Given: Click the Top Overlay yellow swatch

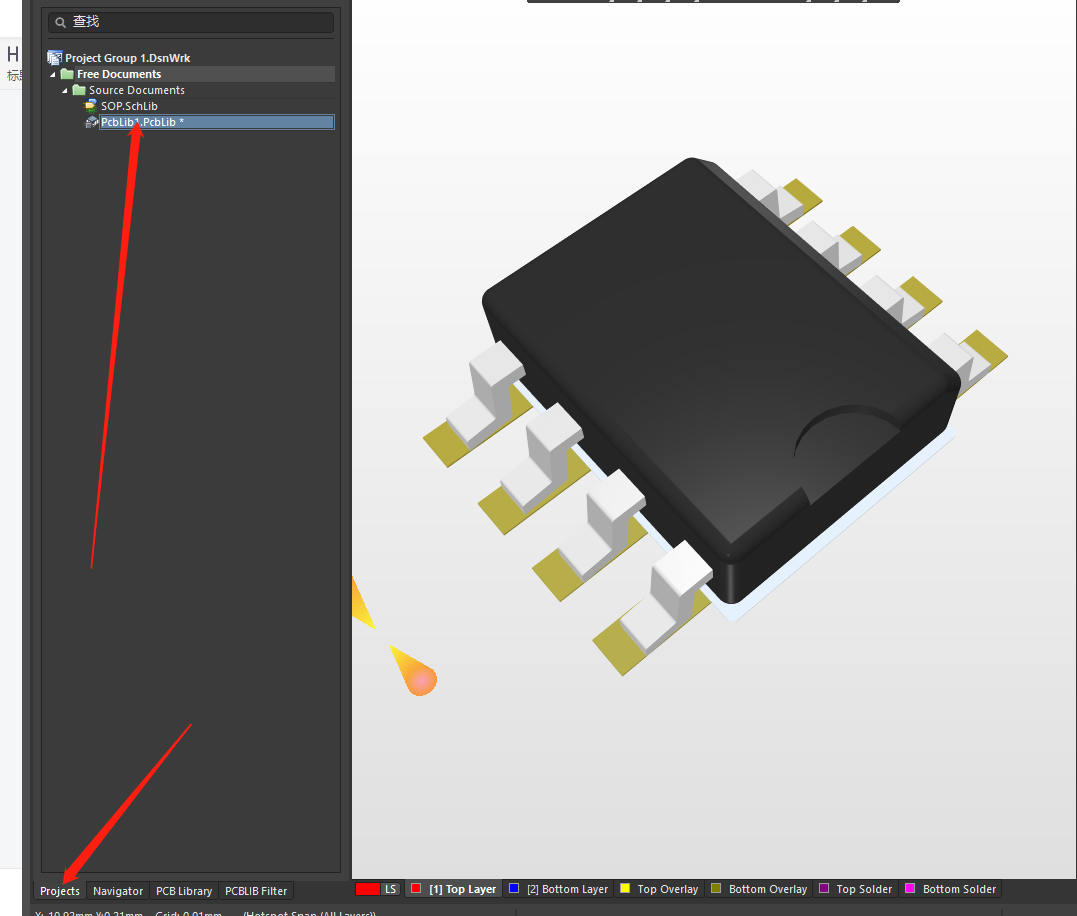Looking at the screenshot, I should click(x=625, y=889).
